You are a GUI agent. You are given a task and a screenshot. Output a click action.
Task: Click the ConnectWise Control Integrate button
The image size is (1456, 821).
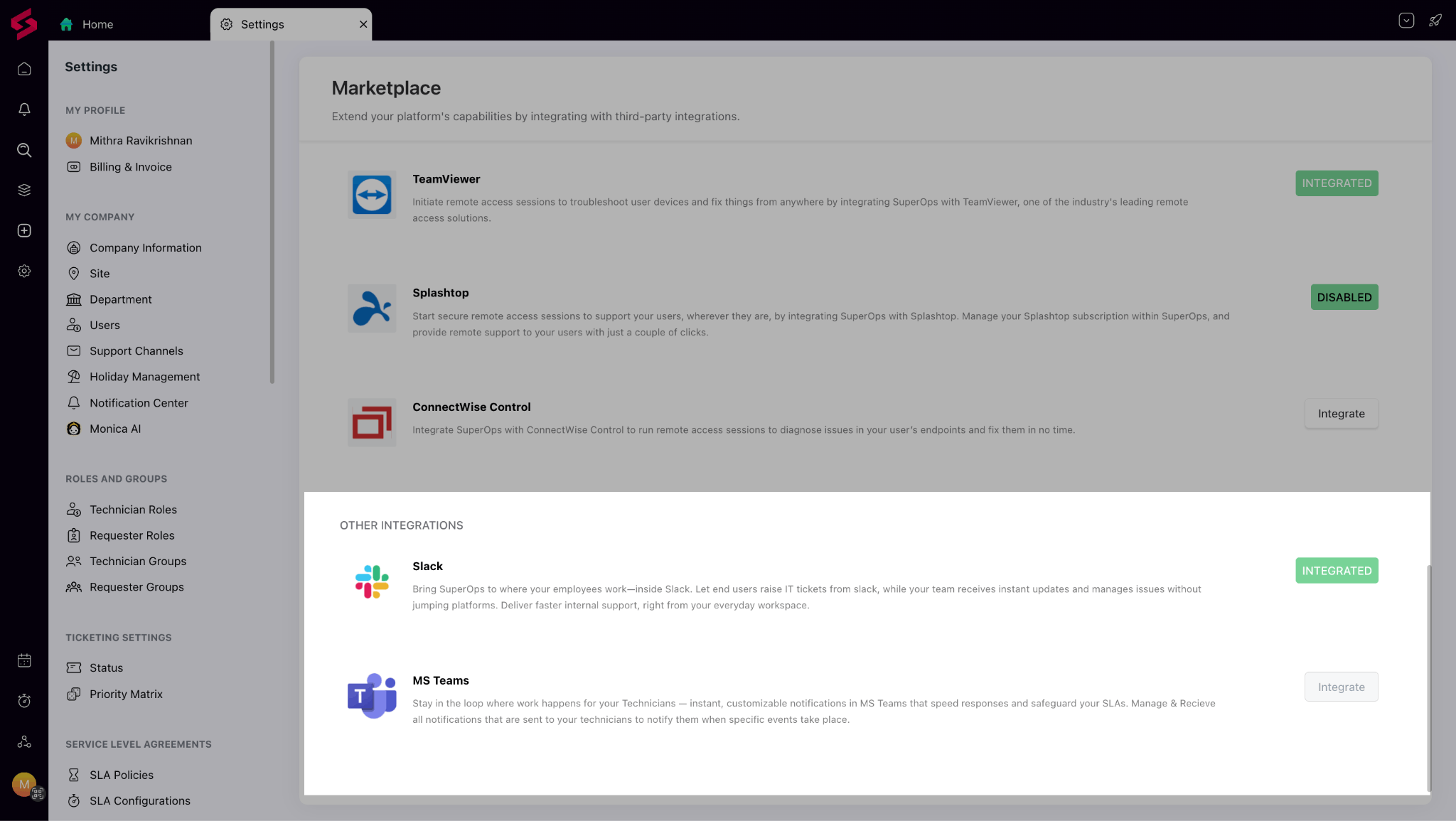[x=1341, y=414]
